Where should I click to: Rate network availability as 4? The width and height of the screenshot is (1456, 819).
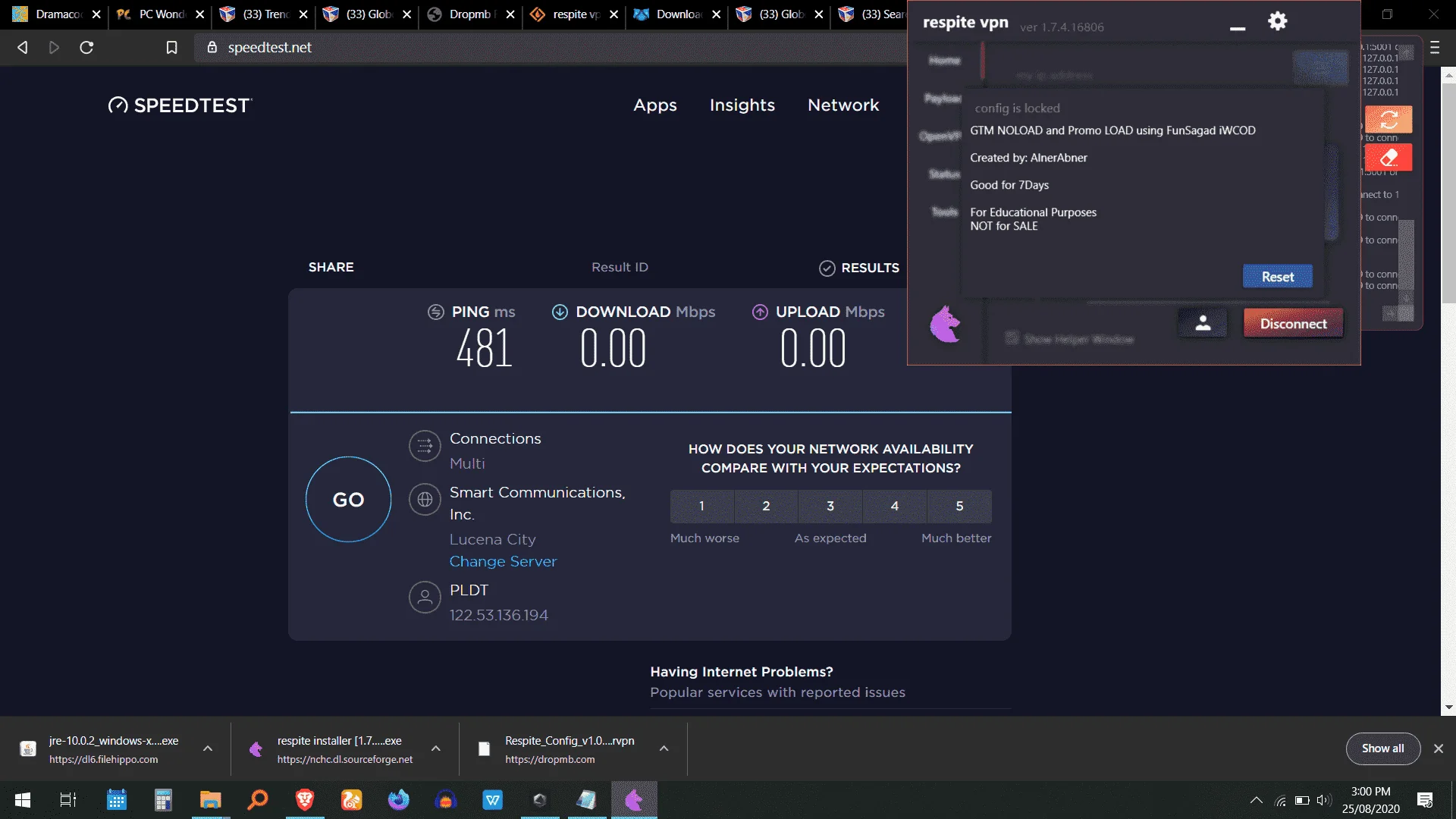tap(895, 506)
